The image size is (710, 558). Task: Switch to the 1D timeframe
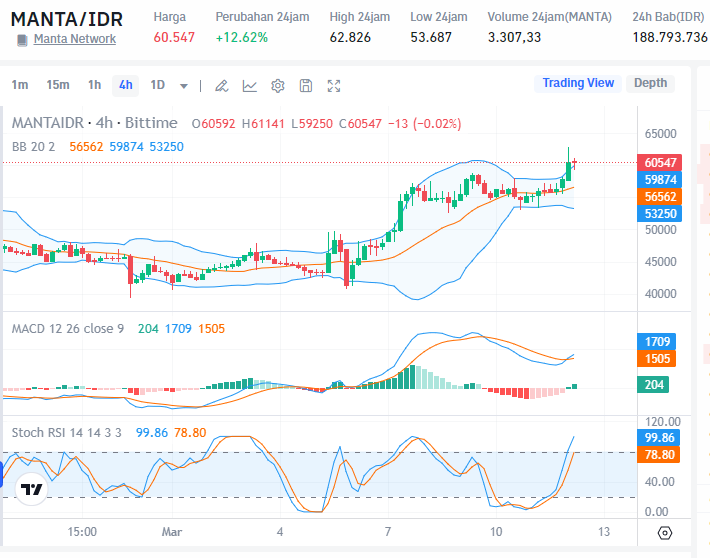click(x=157, y=85)
